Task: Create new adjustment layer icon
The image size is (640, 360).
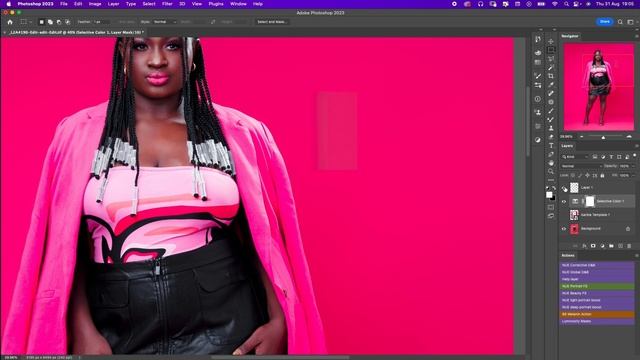Action: point(602,246)
